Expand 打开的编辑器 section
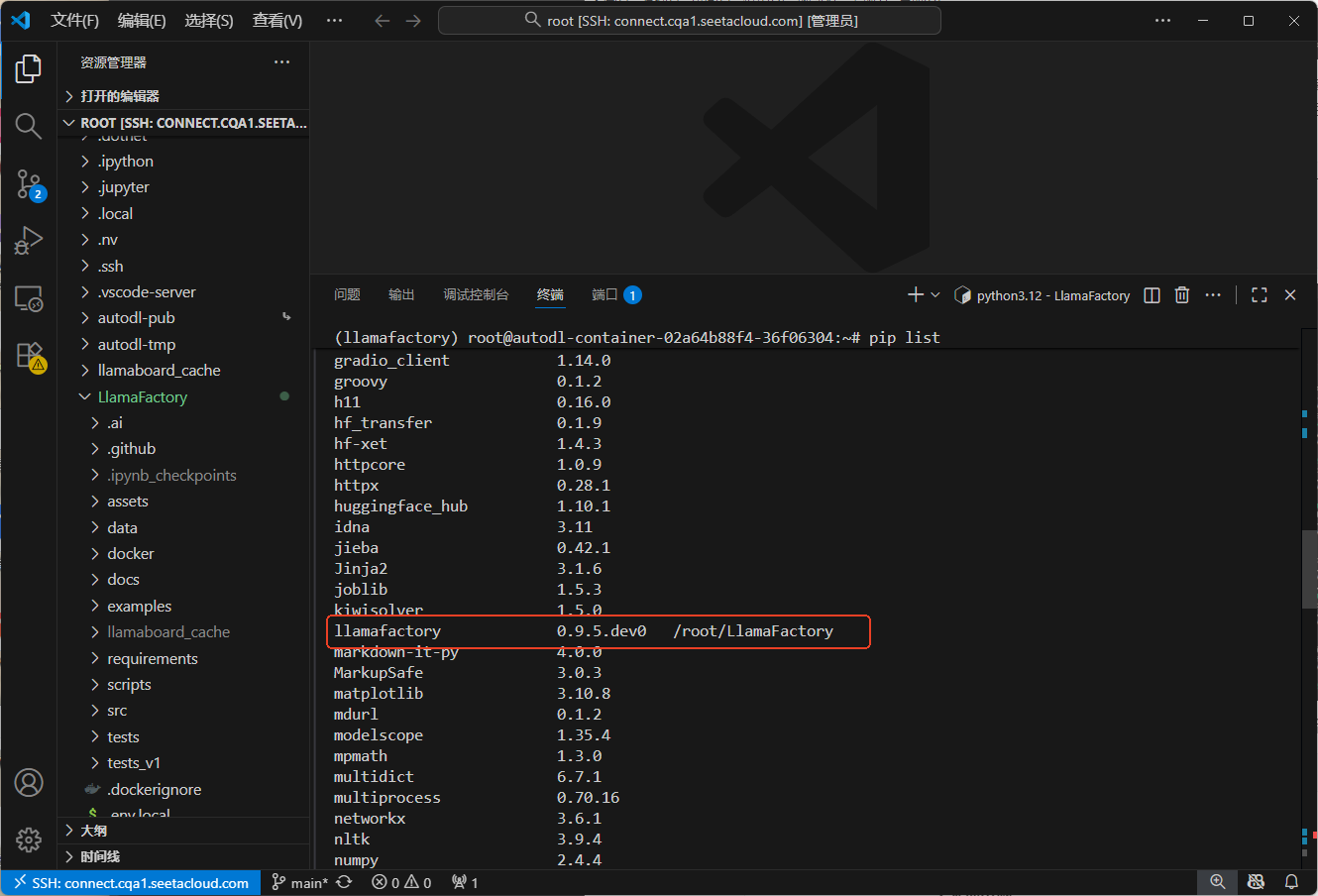This screenshot has width=1318, height=896. 183,96
